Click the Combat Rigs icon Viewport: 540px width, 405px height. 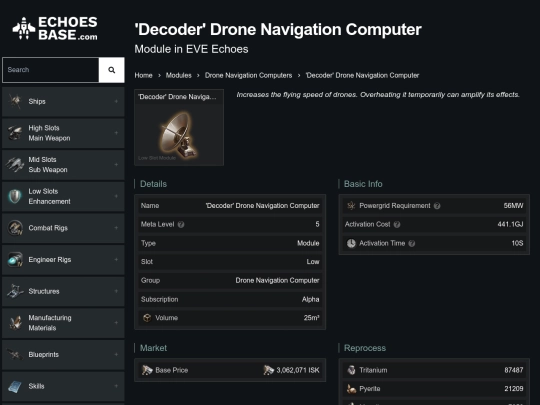coord(15,228)
